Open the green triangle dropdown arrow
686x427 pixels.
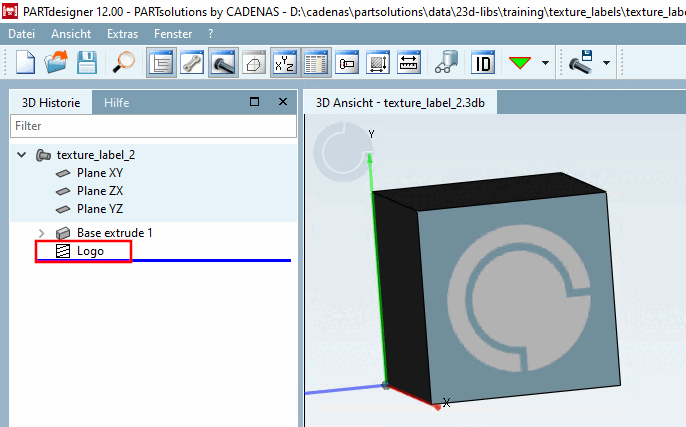[x=545, y=63]
